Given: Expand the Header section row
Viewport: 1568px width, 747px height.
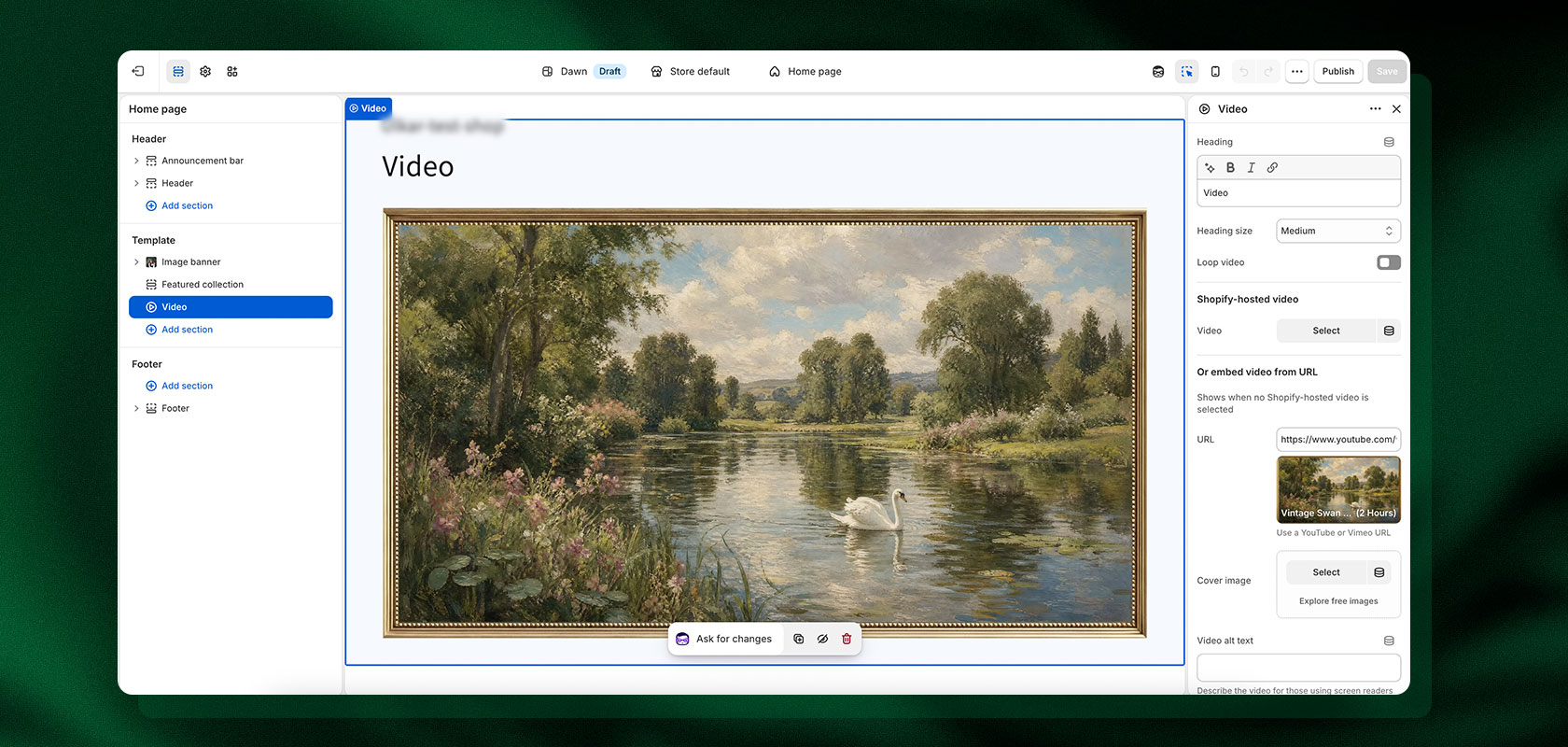Looking at the screenshot, I should coord(136,183).
